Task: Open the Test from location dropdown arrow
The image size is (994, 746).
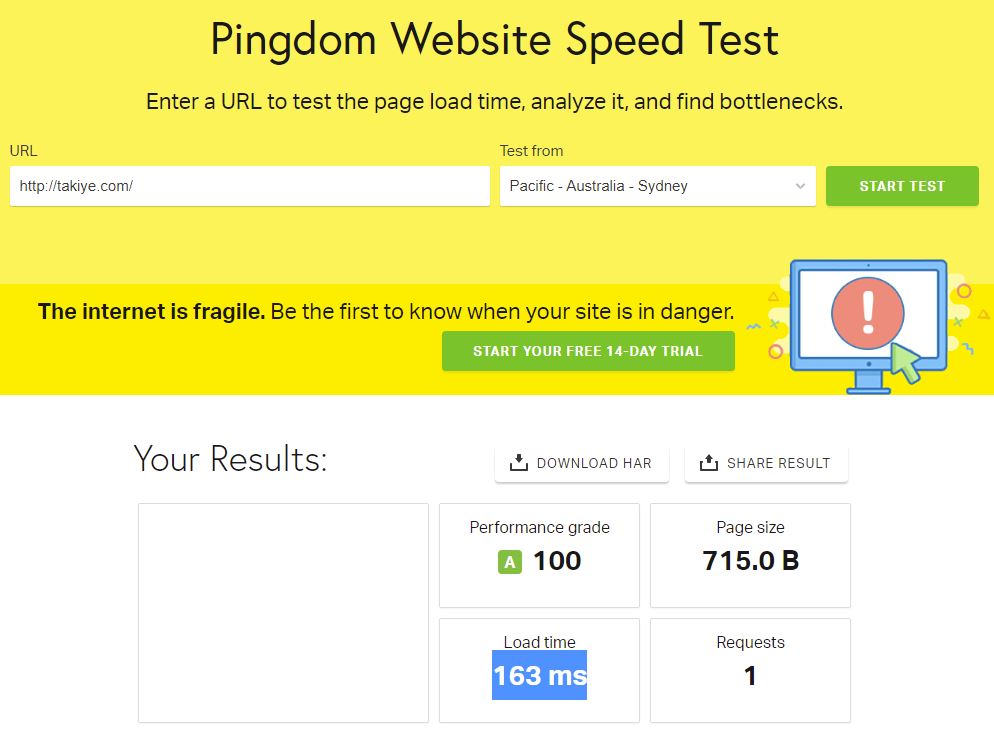Action: [800, 186]
